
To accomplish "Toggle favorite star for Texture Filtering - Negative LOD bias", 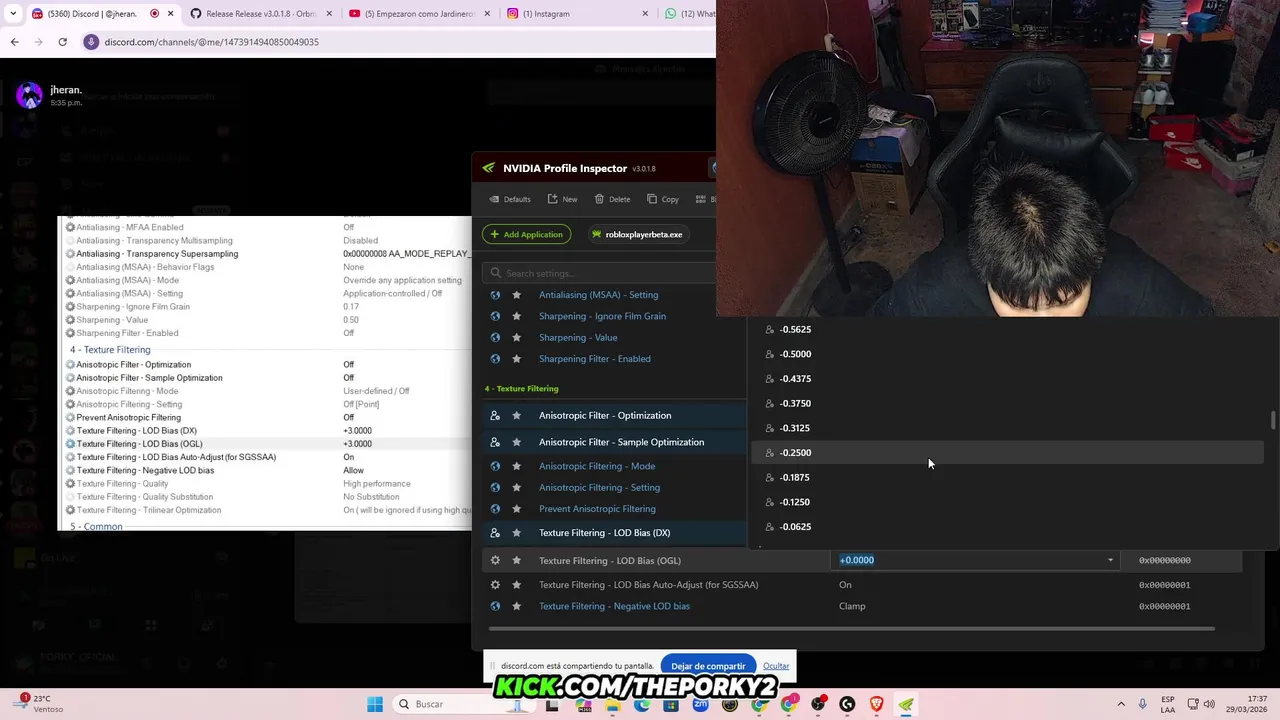I will [516, 606].
